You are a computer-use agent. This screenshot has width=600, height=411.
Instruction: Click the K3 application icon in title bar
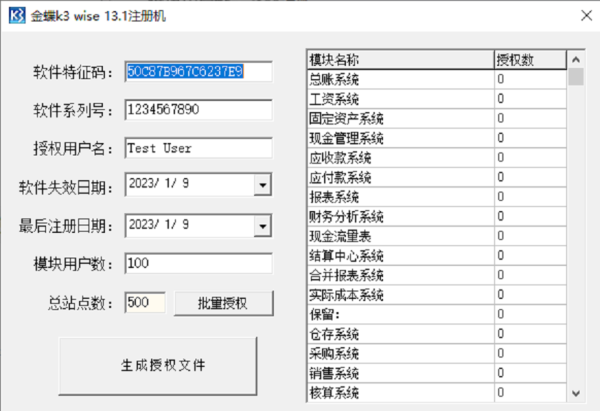point(17,16)
